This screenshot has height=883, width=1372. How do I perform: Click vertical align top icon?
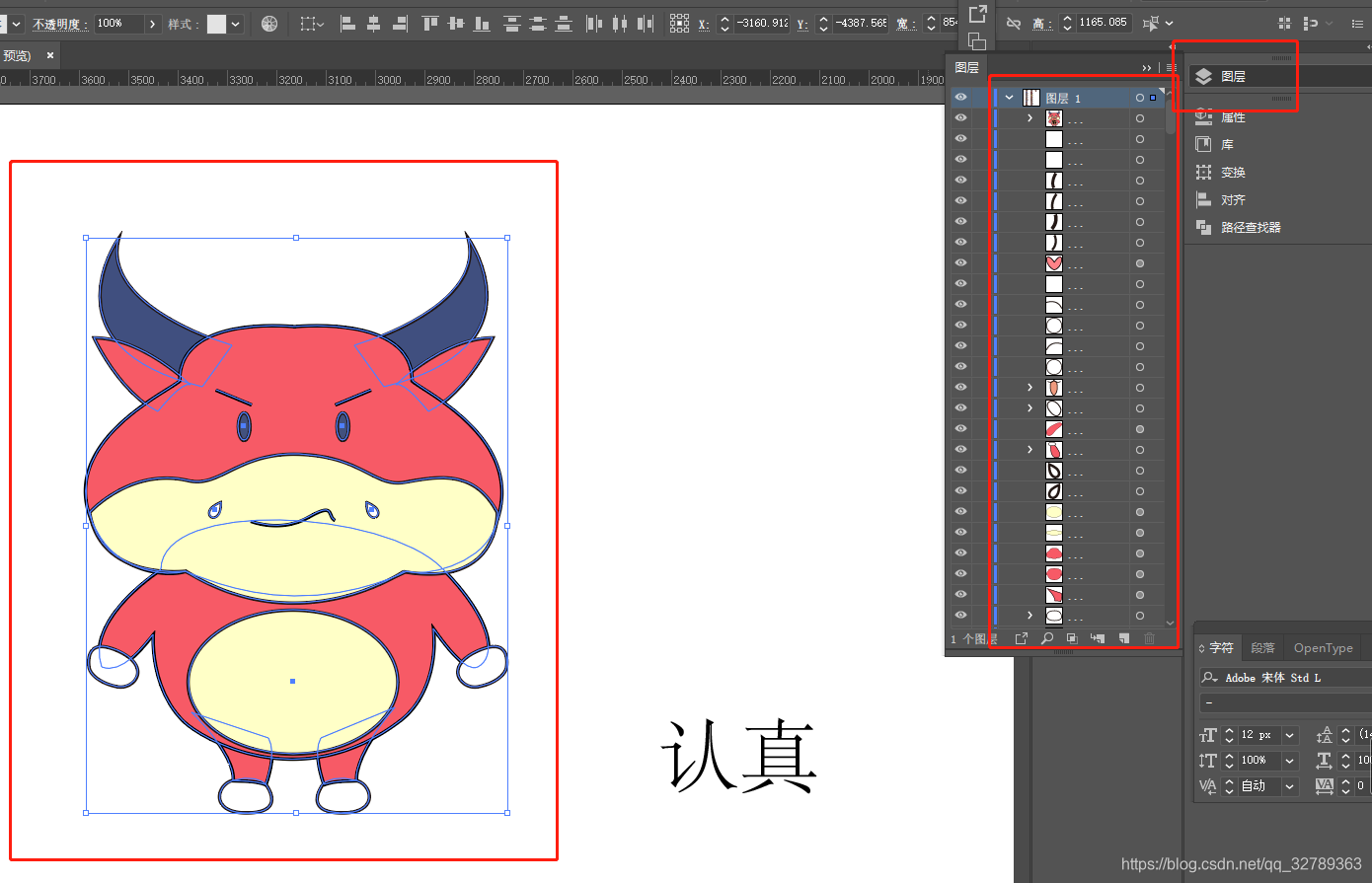pos(430,24)
